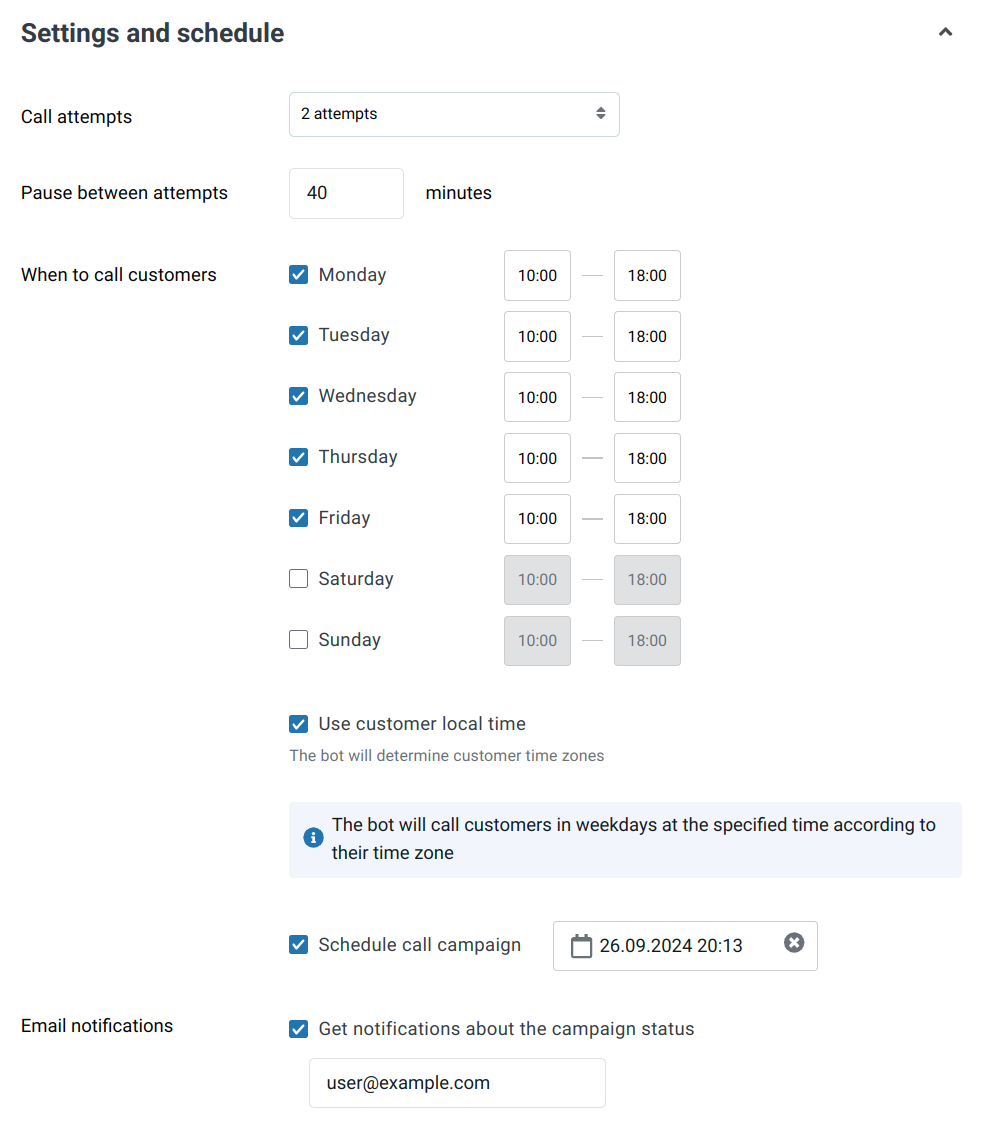
Task: Enable calls on Saturday
Action: 298,579
